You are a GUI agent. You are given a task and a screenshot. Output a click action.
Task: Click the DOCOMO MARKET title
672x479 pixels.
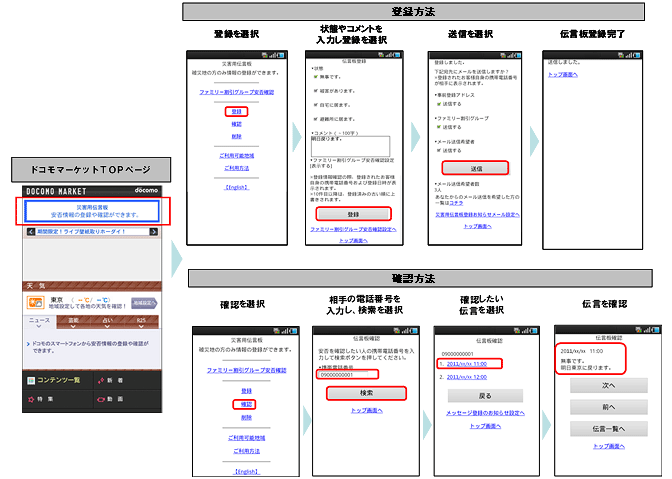click(x=56, y=191)
